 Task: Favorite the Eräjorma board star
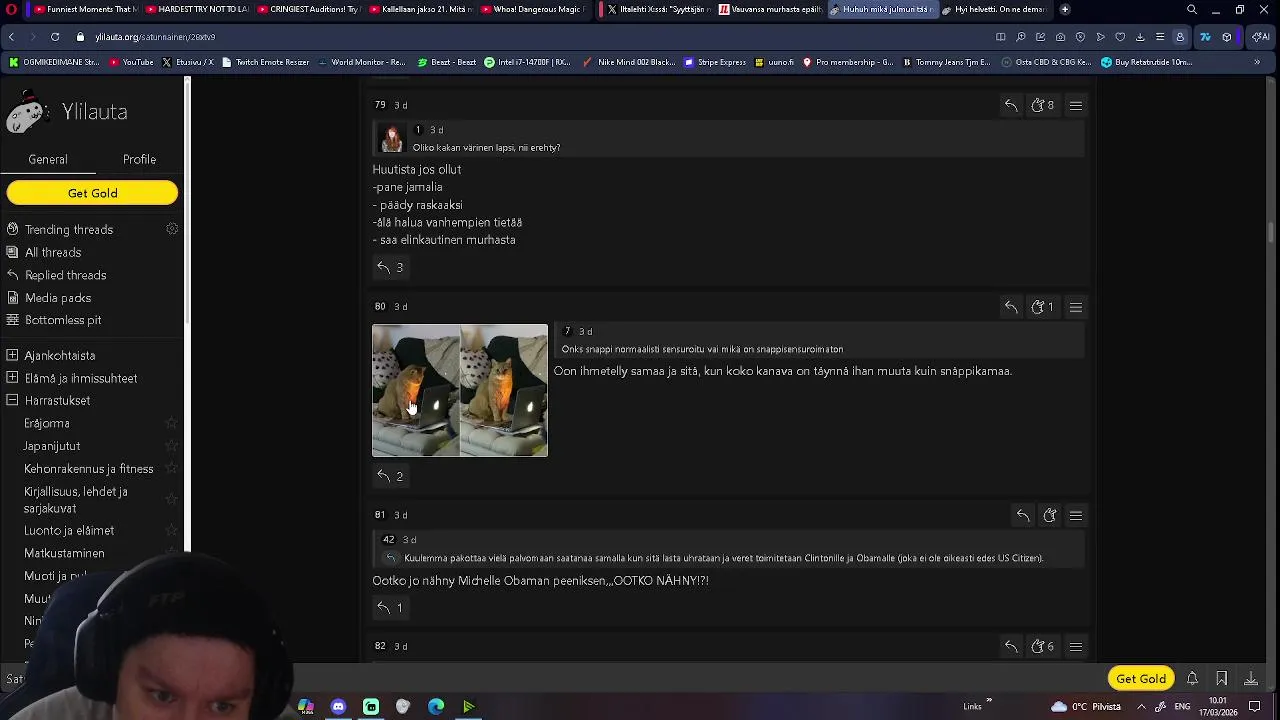(171, 423)
